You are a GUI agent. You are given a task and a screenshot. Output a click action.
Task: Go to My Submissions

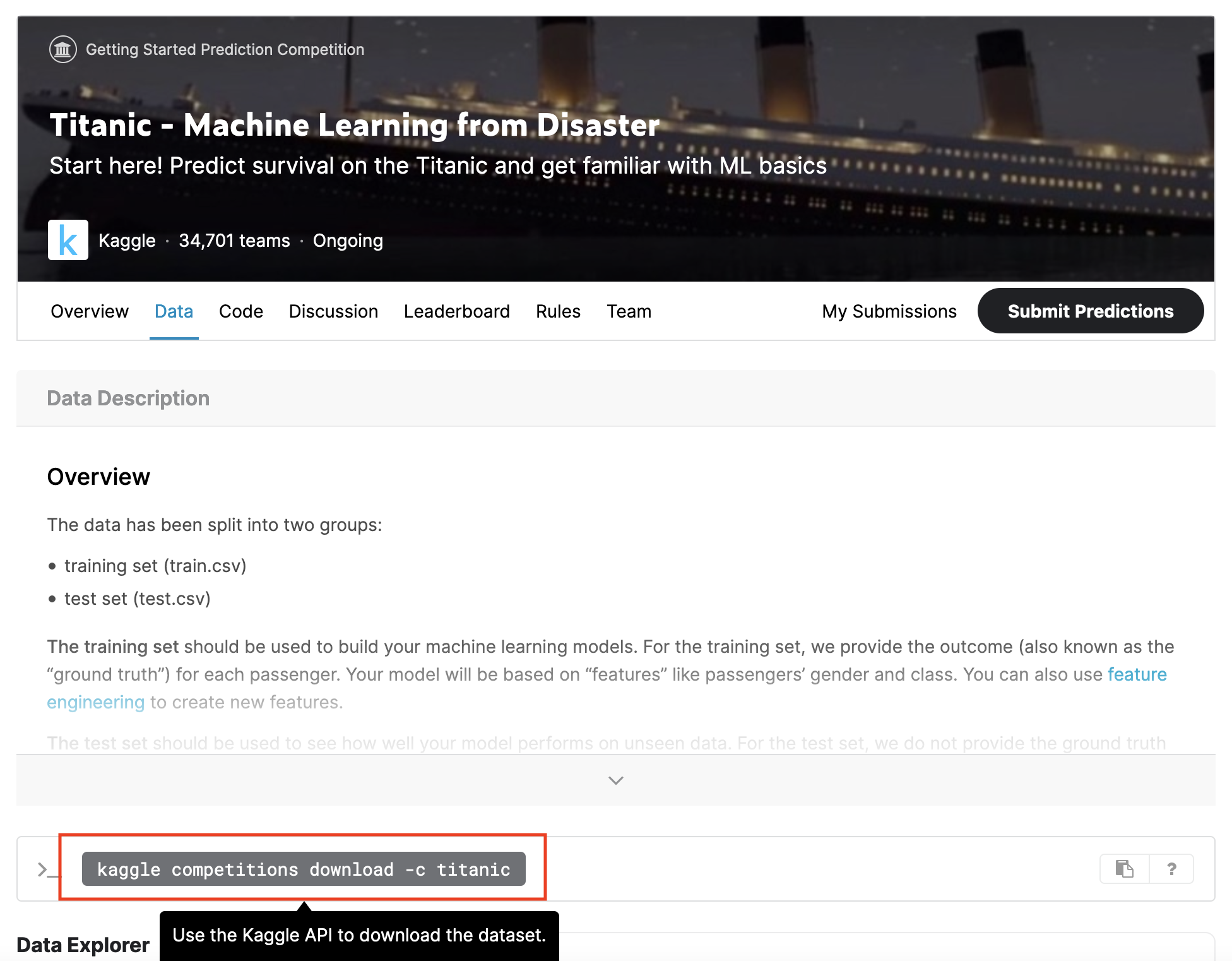889,311
